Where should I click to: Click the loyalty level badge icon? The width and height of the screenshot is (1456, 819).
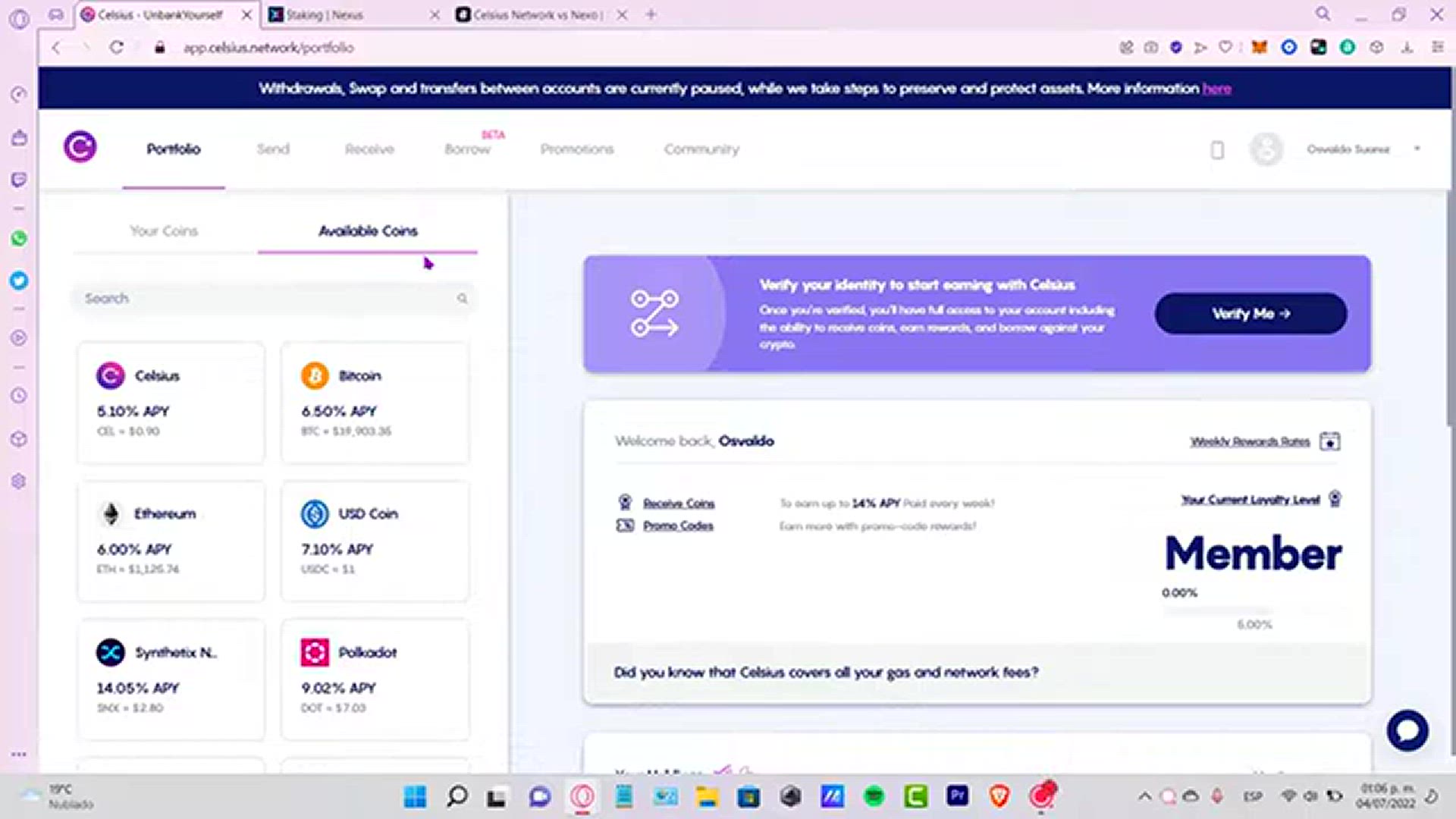[1335, 499]
